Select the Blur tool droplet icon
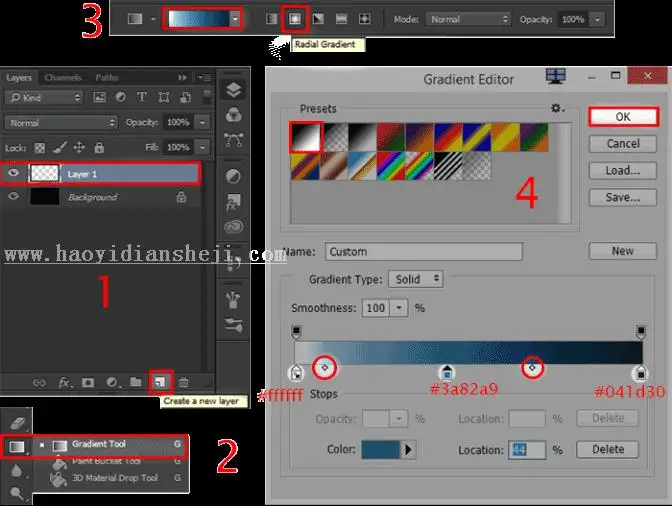Viewport: 672px width, 506px height. 16,471
